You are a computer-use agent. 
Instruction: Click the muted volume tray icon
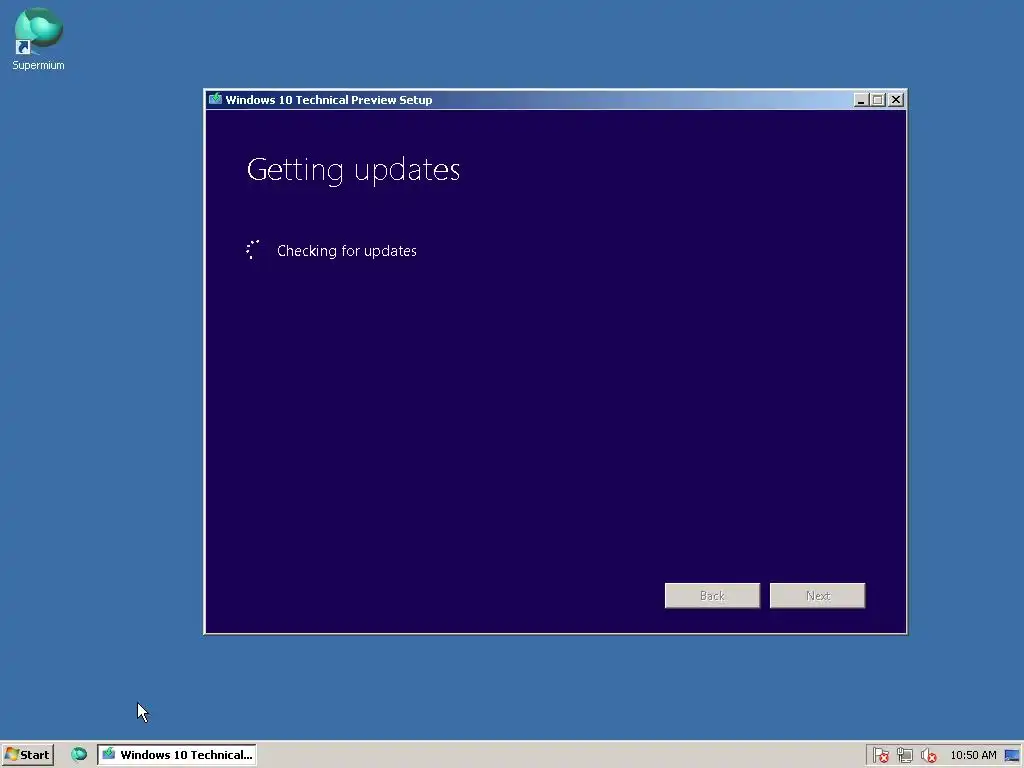[x=928, y=755]
